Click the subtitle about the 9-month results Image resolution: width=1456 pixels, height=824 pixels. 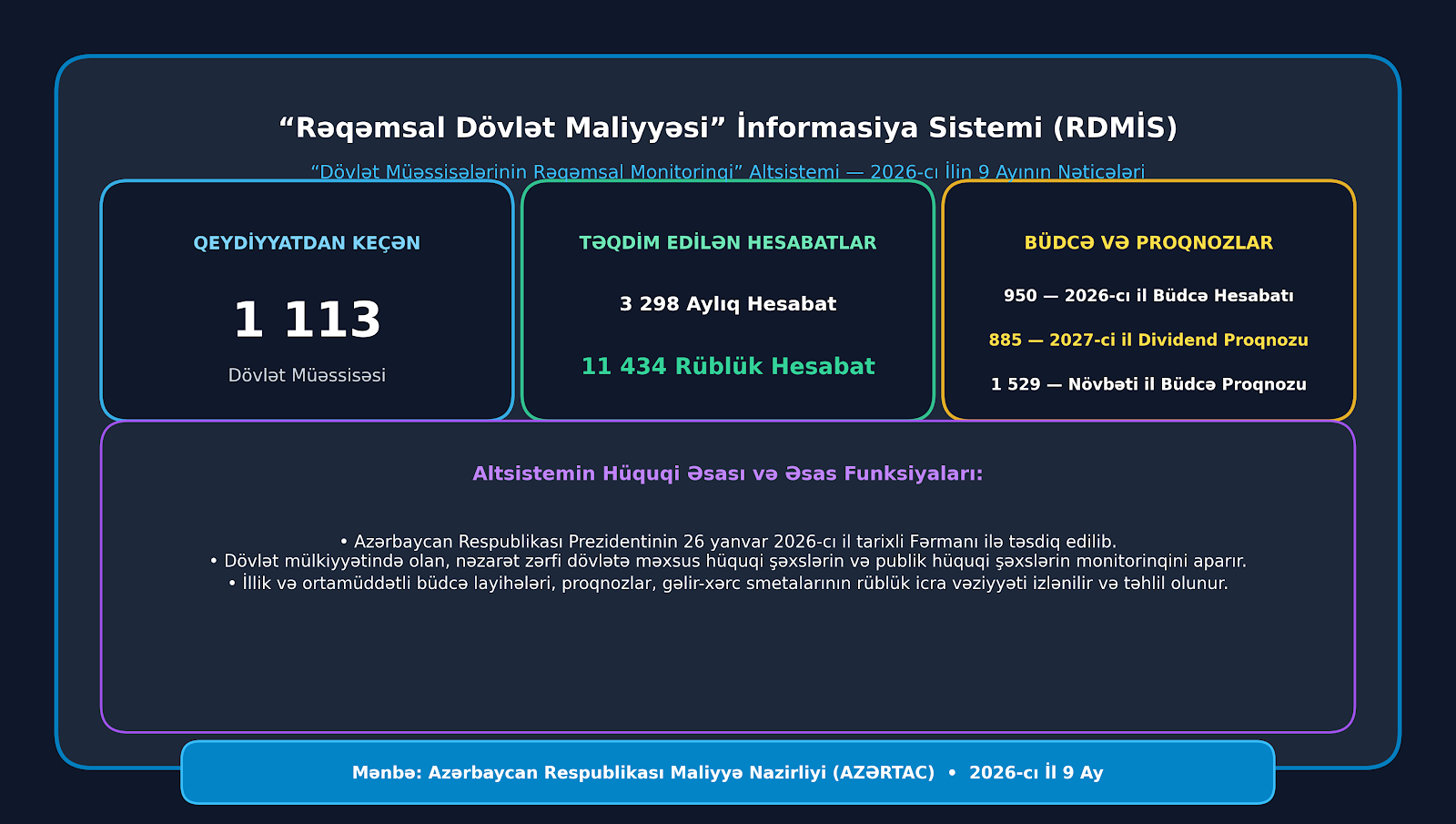point(728,171)
